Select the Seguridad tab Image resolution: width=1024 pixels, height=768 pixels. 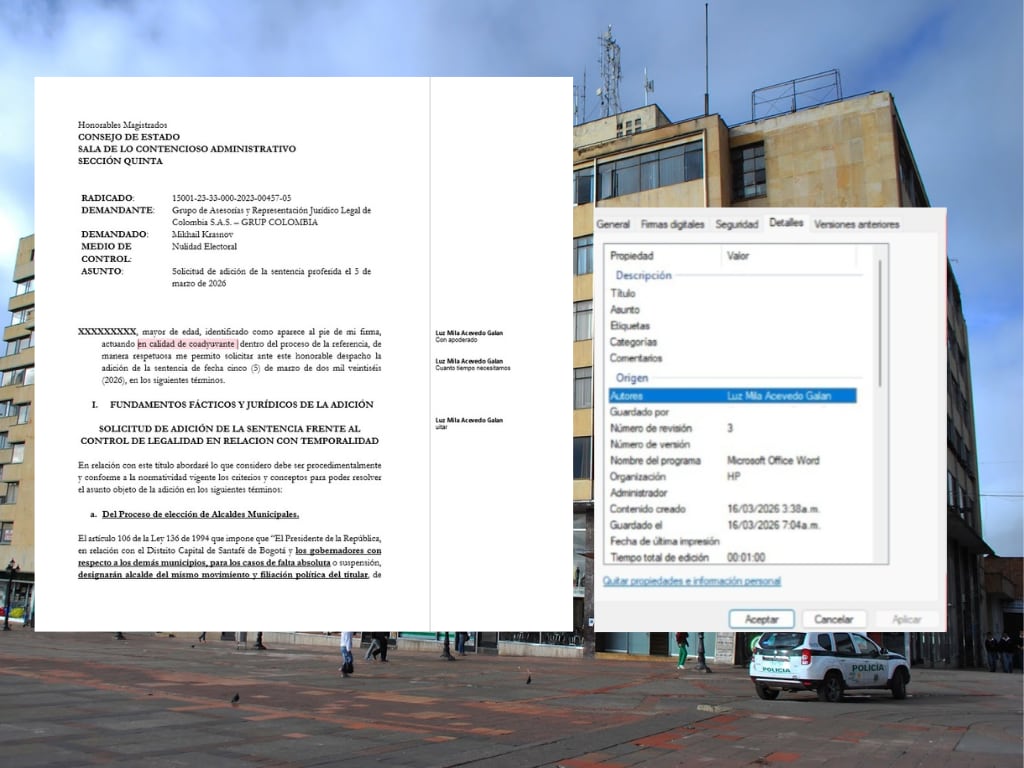click(736, 224)
